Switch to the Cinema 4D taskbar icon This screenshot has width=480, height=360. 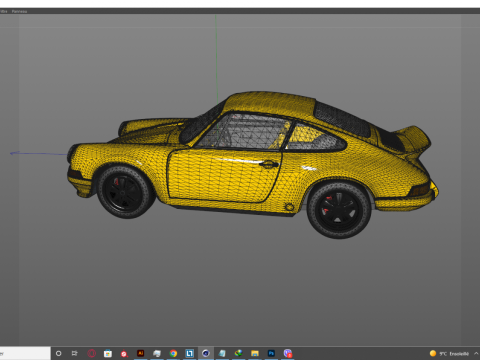[206, 353]
